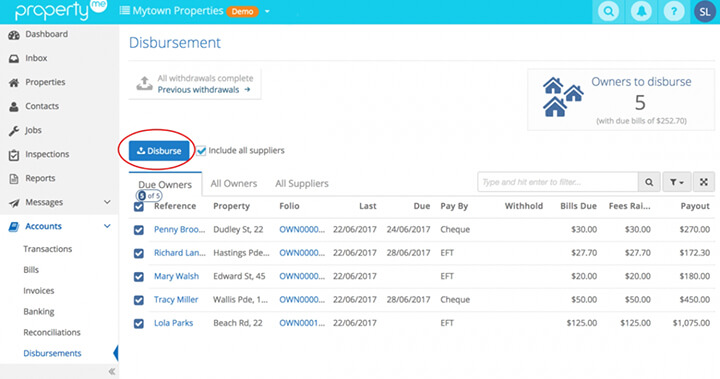Open folio link for Beach Rd, 22
Image resolution: width=720 pixels, height=379 pixels.
pyautogui.click(x=302, y=323)
